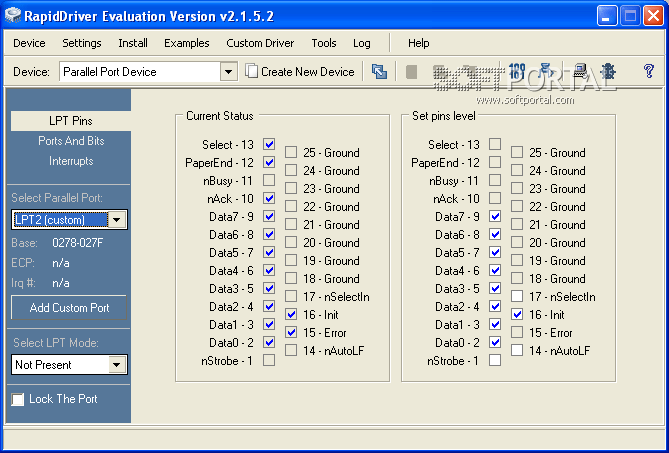Open the Help menu

point(418,43)
